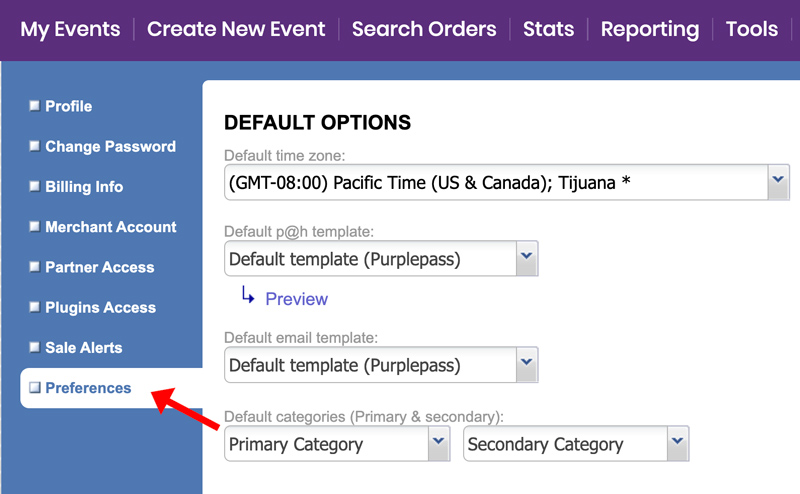Open the Default p@h template dropdown
The width and height of the screenshot is (800, 494).
point(381,259)
